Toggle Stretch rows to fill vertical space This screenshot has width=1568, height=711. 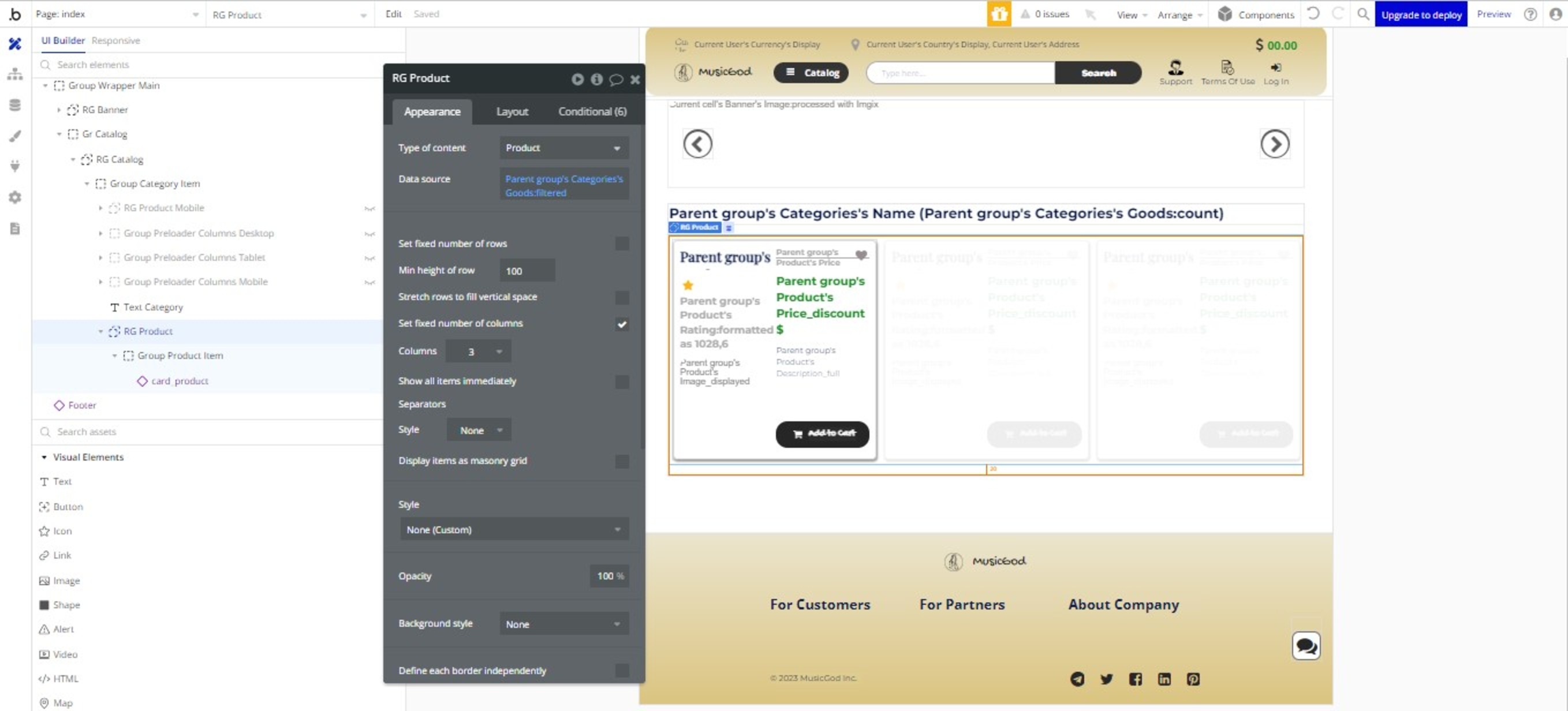[621, 297]
